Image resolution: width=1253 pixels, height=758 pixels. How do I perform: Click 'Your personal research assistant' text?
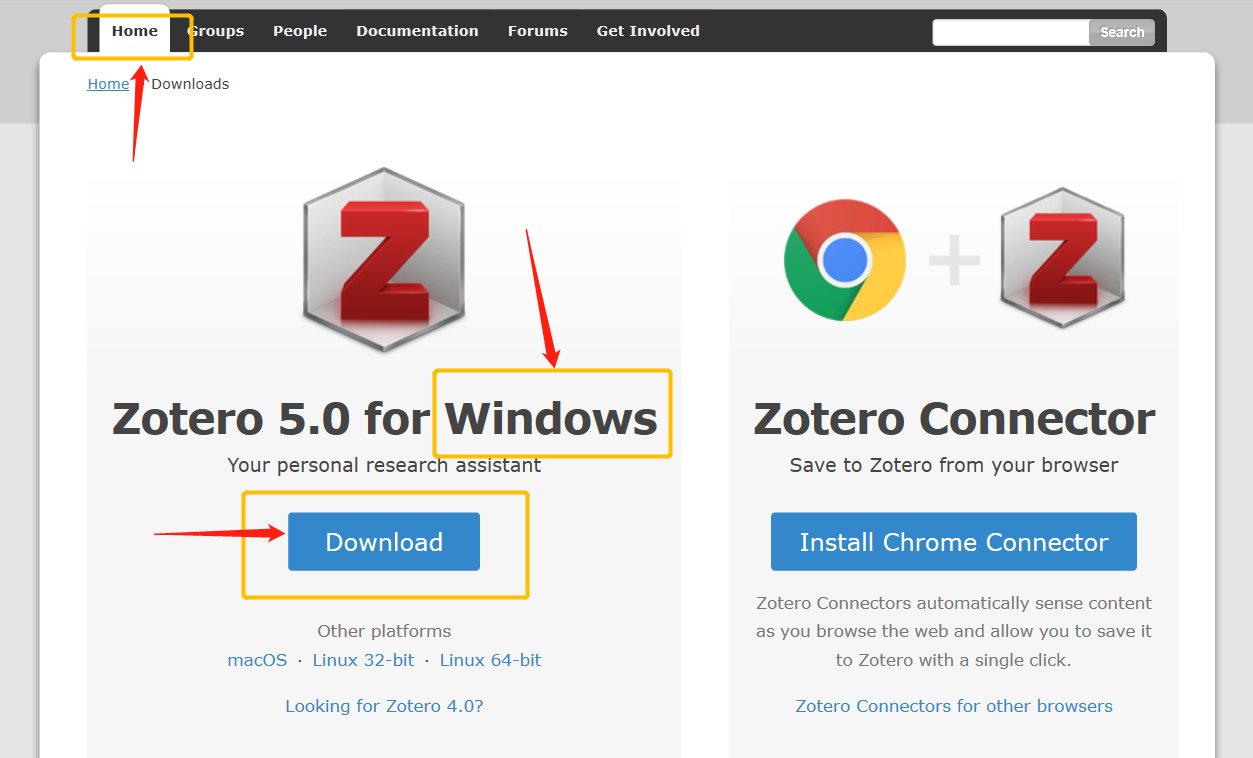pyautogui.click(x=384, y=465)
